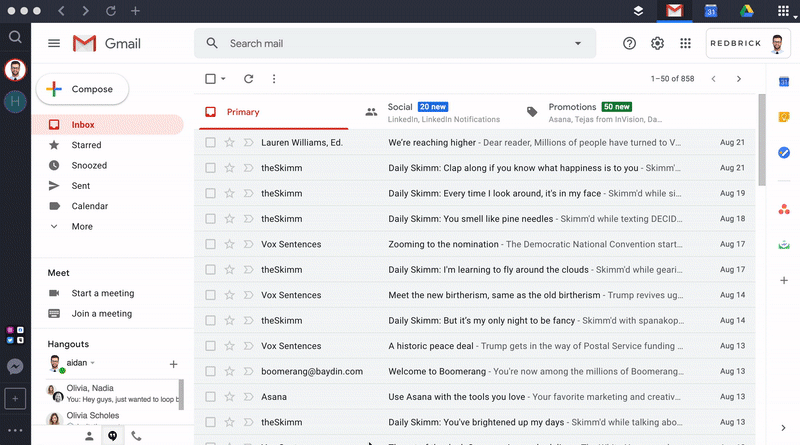The height and width of the screenshot is (445, 800).
Task: Open the three-dot More options above tabs
Action: pos(274,79)
